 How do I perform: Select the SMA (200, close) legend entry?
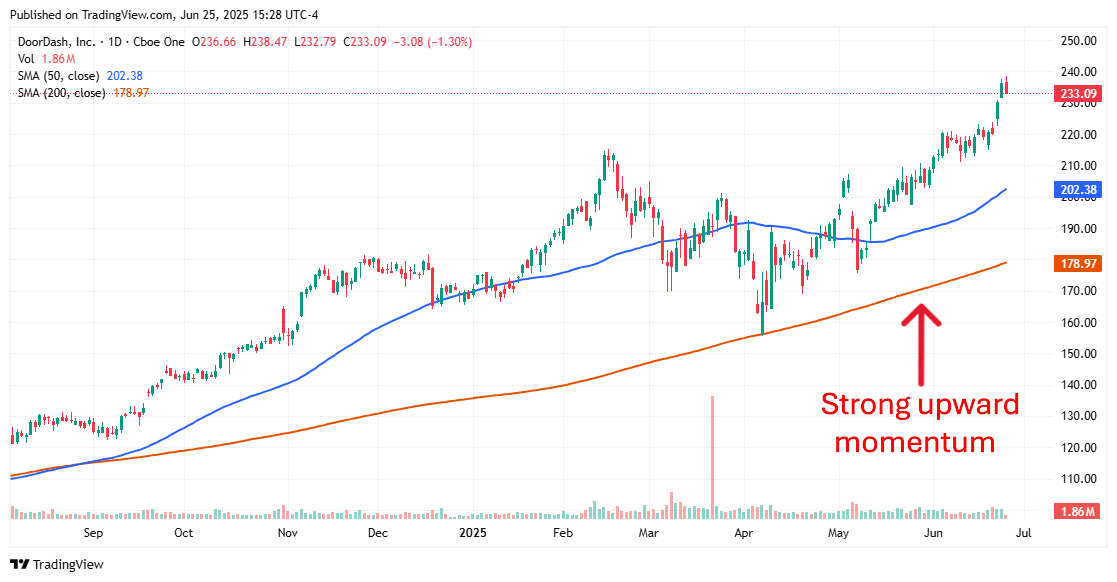point(83,93)
